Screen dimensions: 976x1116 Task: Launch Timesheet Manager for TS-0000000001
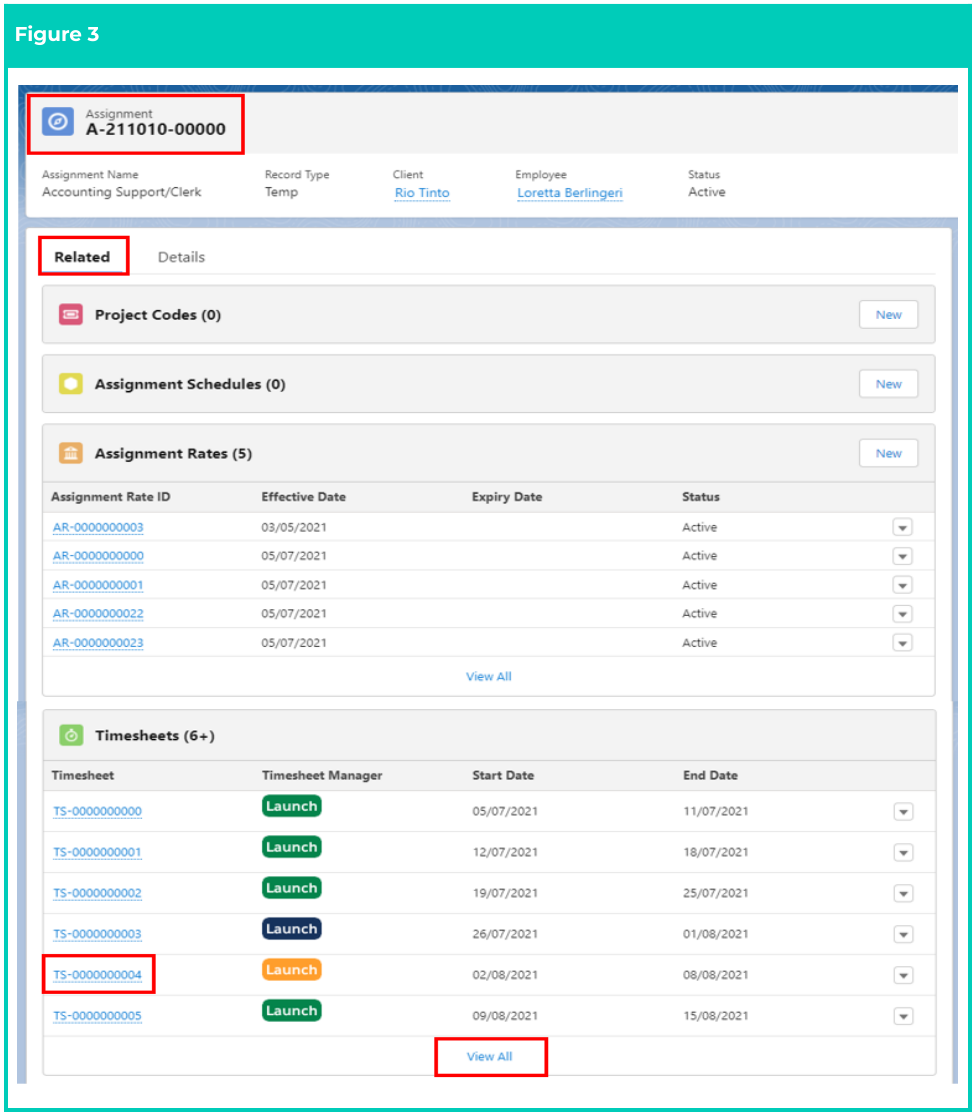click(x=292, y=847)
